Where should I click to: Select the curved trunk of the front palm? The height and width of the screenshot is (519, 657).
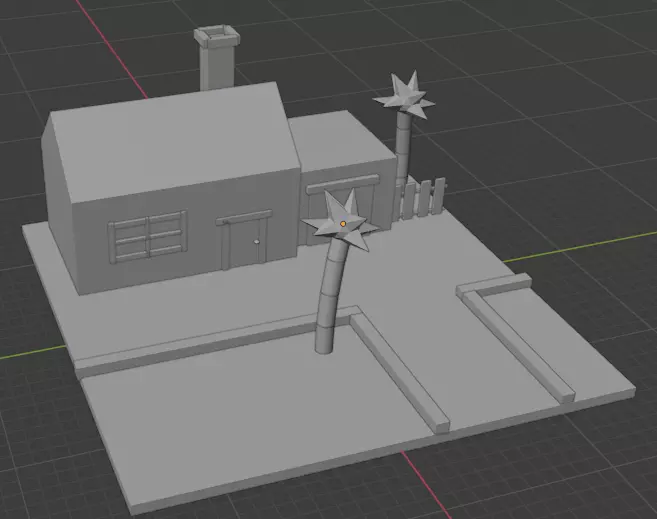coord(330,297)
